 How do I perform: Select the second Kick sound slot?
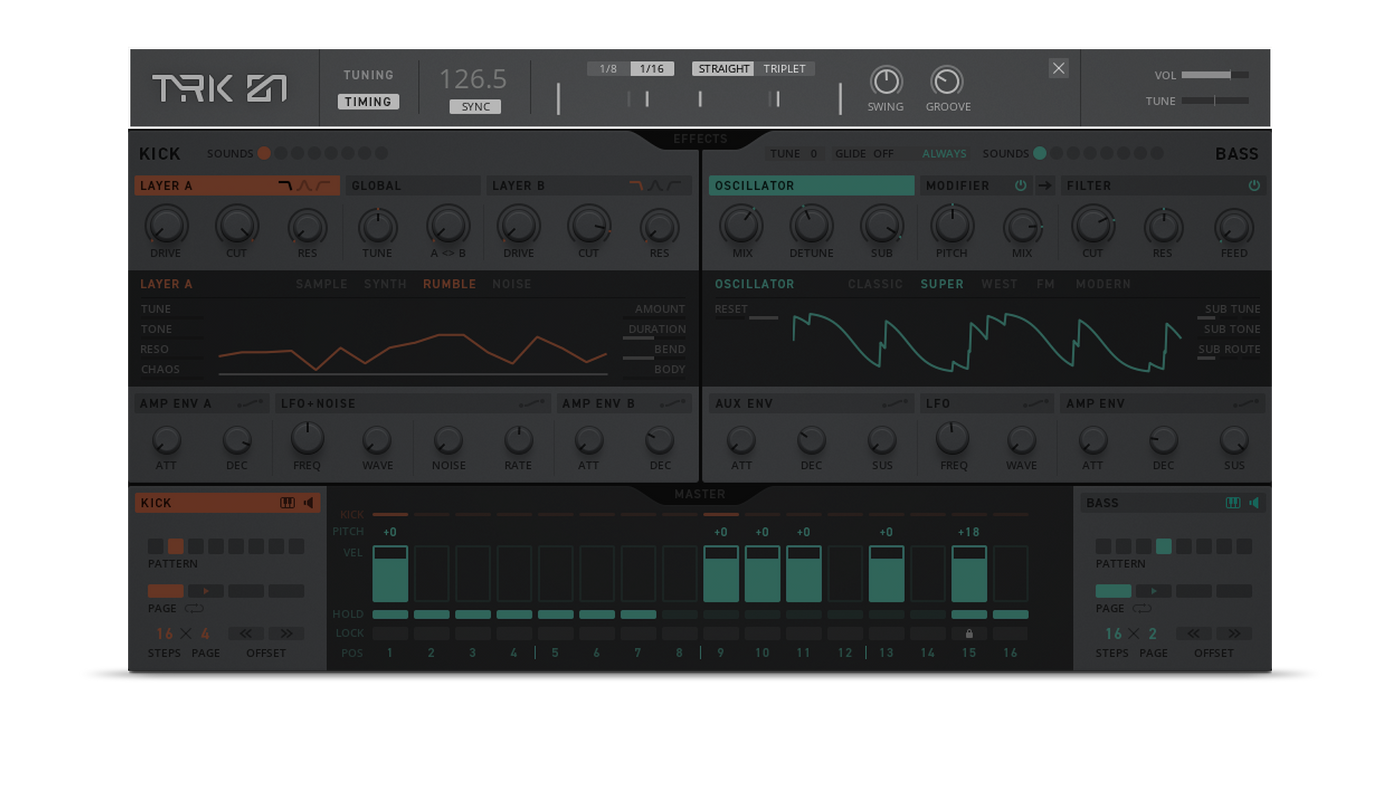[281, 154]
